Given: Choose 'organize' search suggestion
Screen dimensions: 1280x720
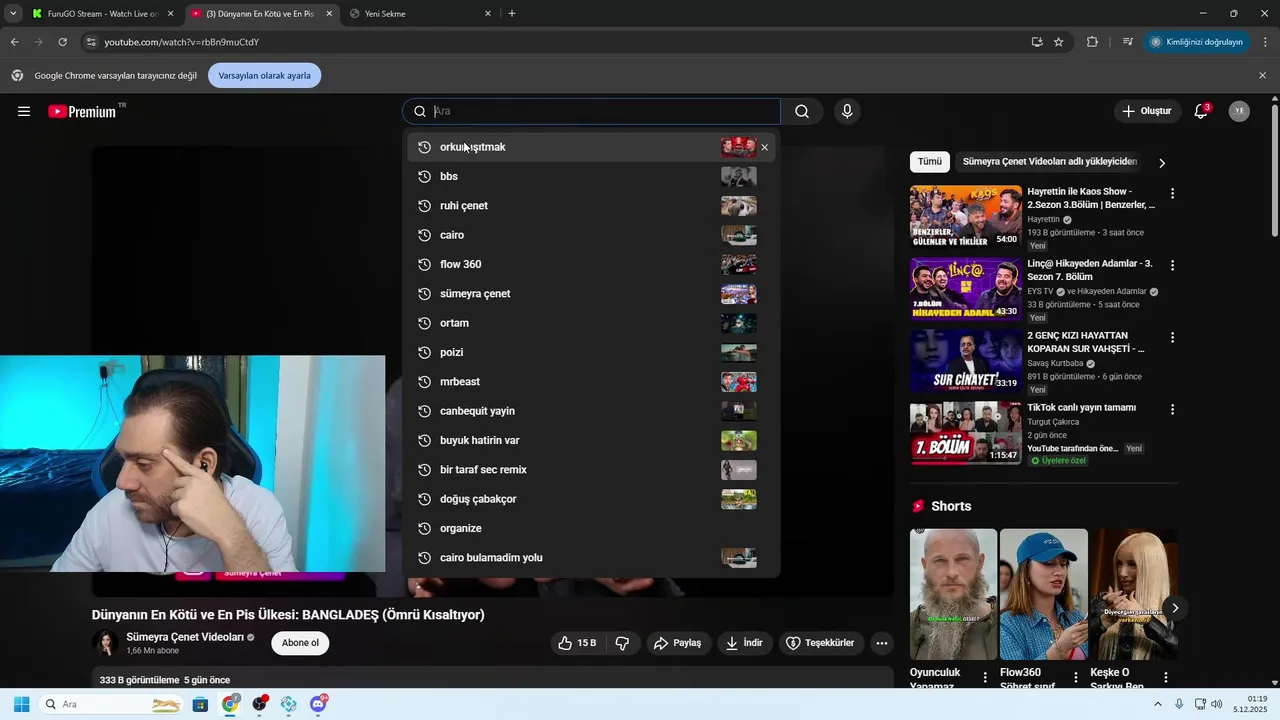Looking at the screenshot, I should [x=592, y=528].
